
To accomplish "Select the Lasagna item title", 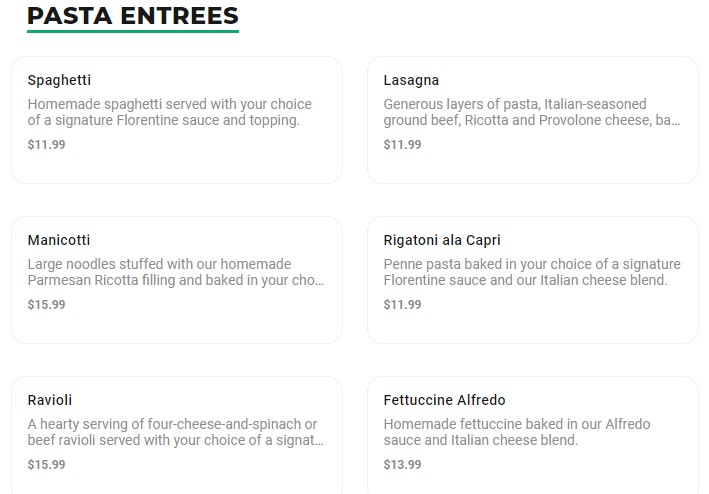I will pyautogui.click(x=411, y=80).
